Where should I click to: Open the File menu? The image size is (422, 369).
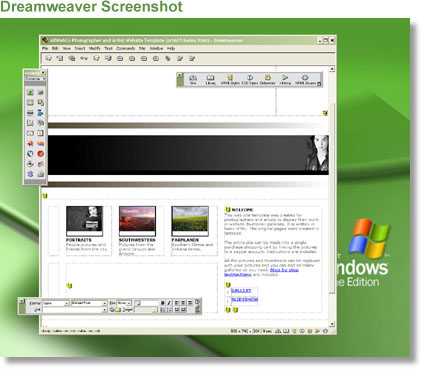point(45,48)
